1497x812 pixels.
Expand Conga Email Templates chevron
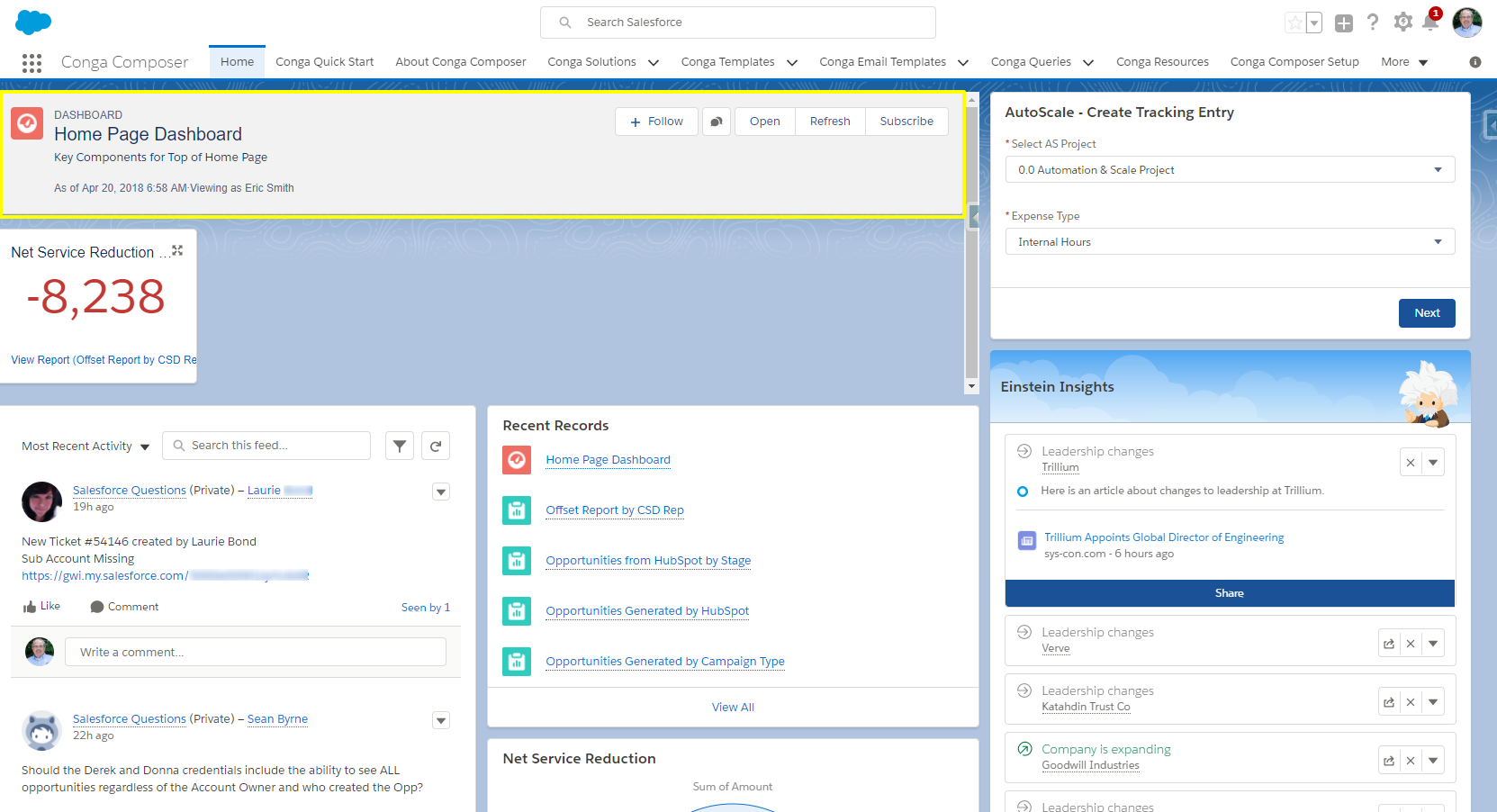click(x=963, y=62)
